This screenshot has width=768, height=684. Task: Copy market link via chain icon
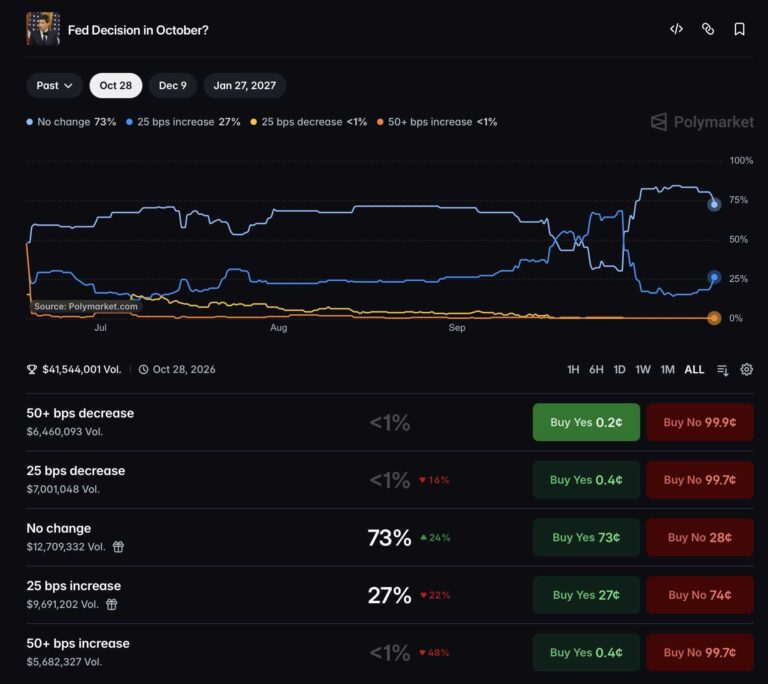[x=708, y=29]
